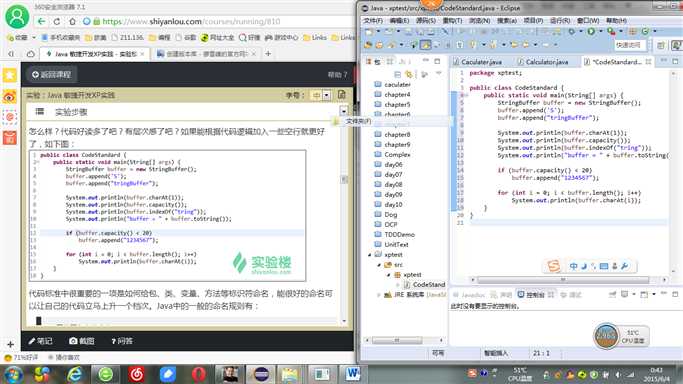Toggle the highlighted Eclipse toolbar button
This screenshot has height=384, width=683.
(426, 44)
